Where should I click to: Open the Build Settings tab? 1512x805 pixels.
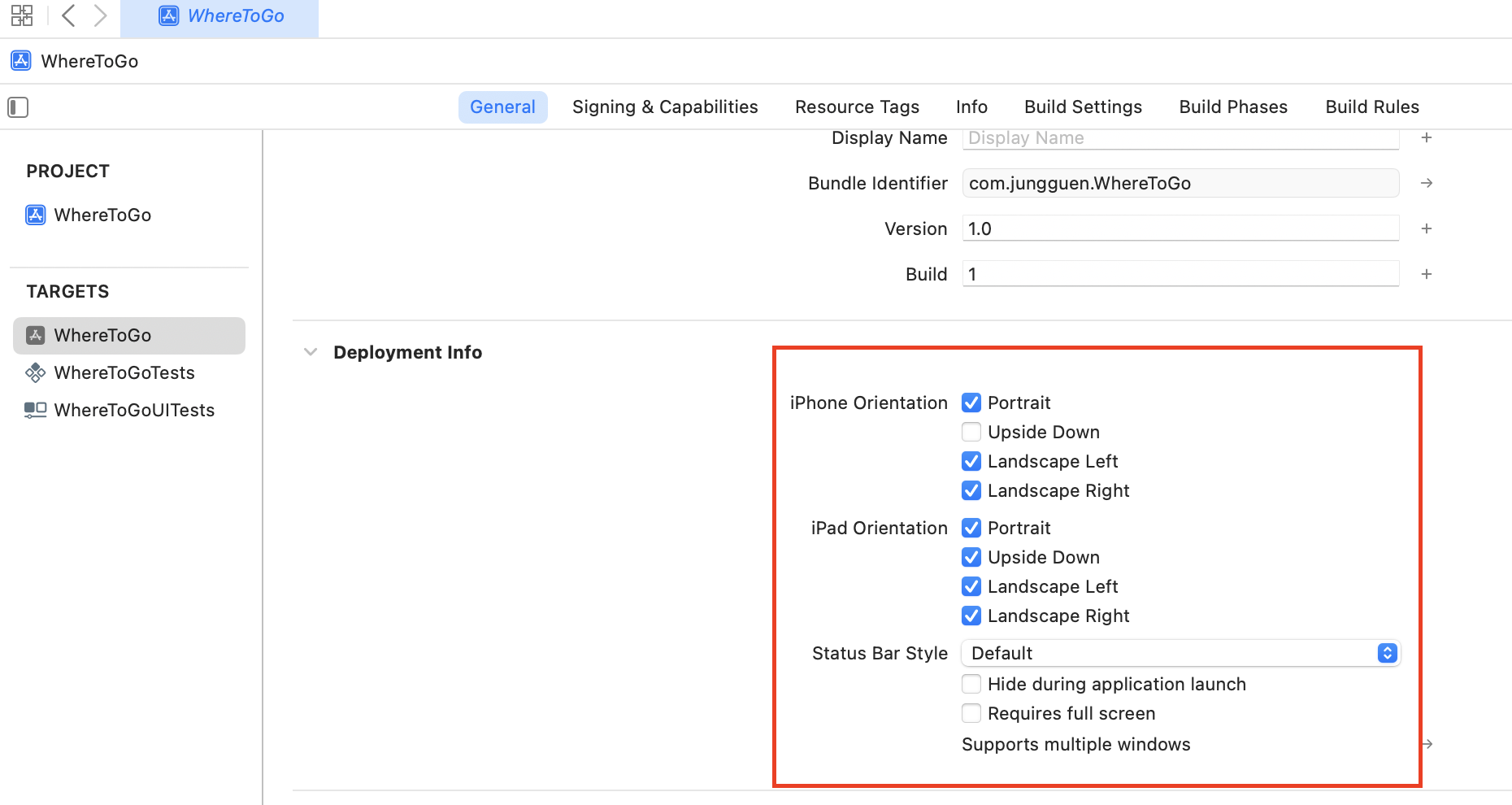tap(1083, 107)
